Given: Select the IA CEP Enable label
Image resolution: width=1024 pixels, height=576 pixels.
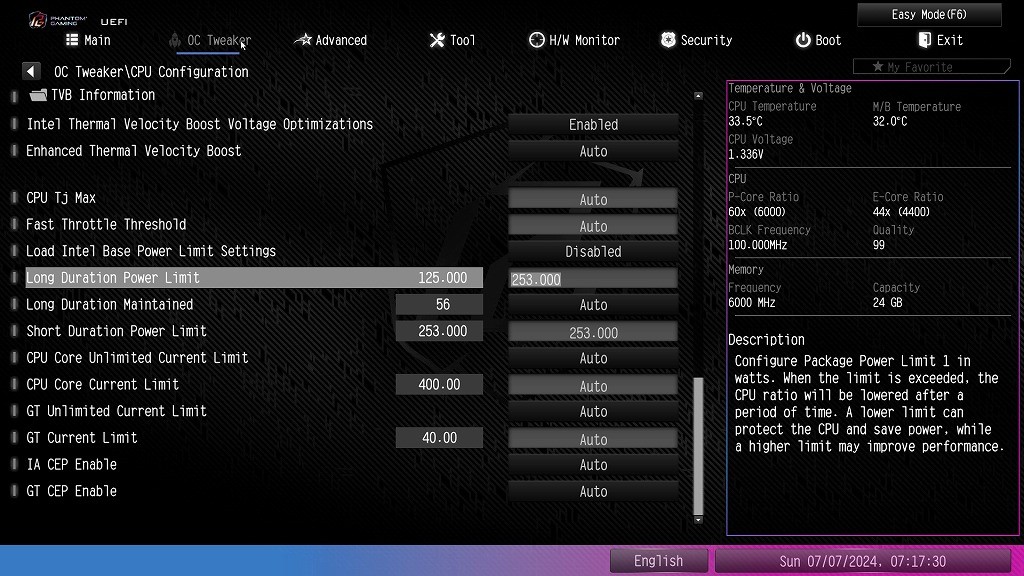Looking at the screenshot, I should click(x=71, y=465).
